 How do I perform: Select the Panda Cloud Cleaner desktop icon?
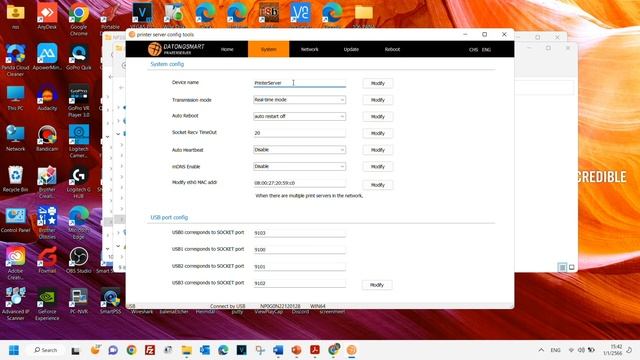(x=16, y=59)
